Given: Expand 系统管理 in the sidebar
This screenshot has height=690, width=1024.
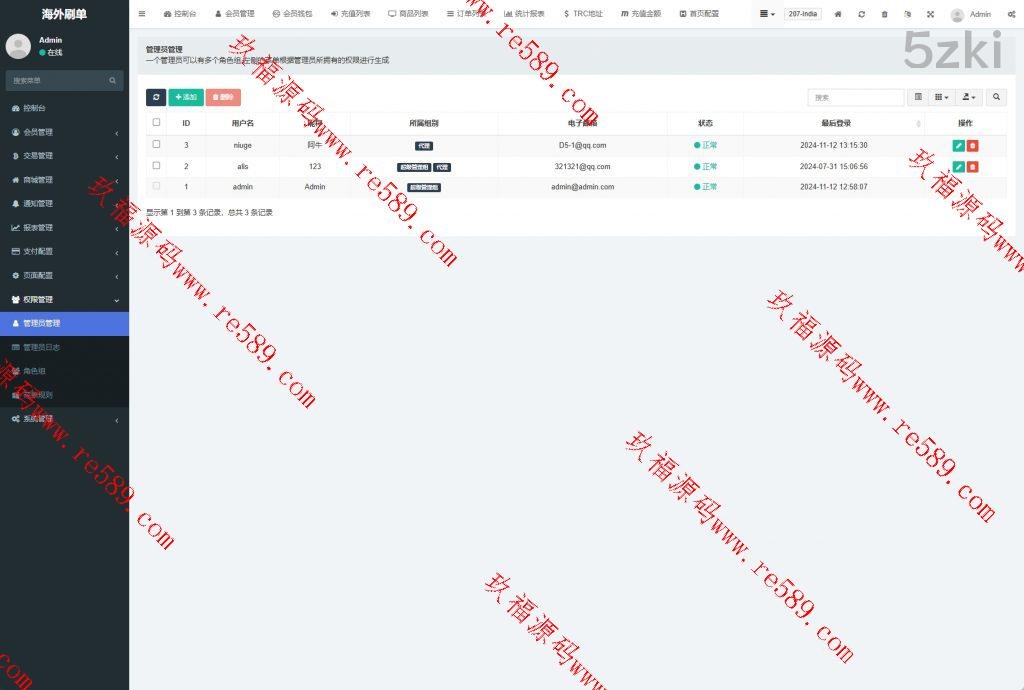Looking at the screenshot, I should pyautogui.click(x=64, y=419).
